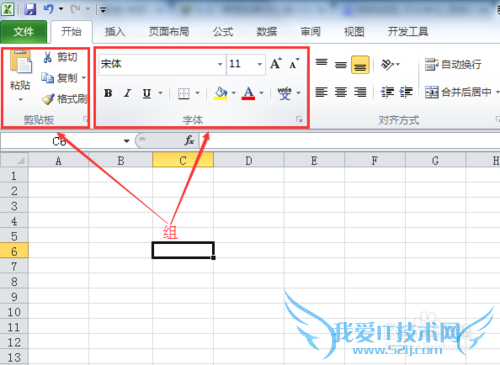Click the text orientation icon

point(388,64)
